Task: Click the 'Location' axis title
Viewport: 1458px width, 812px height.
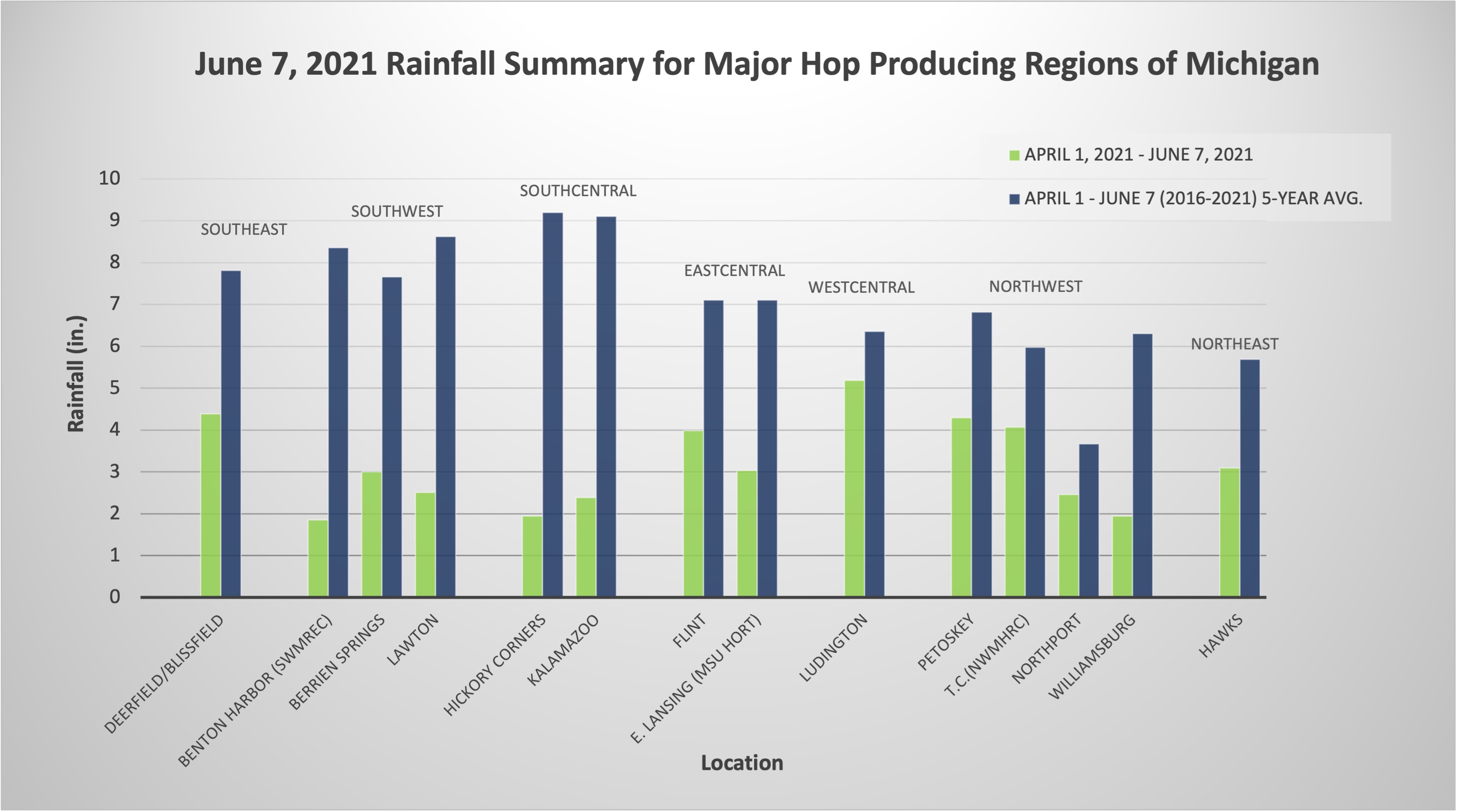Action: (x=742, y=763)
